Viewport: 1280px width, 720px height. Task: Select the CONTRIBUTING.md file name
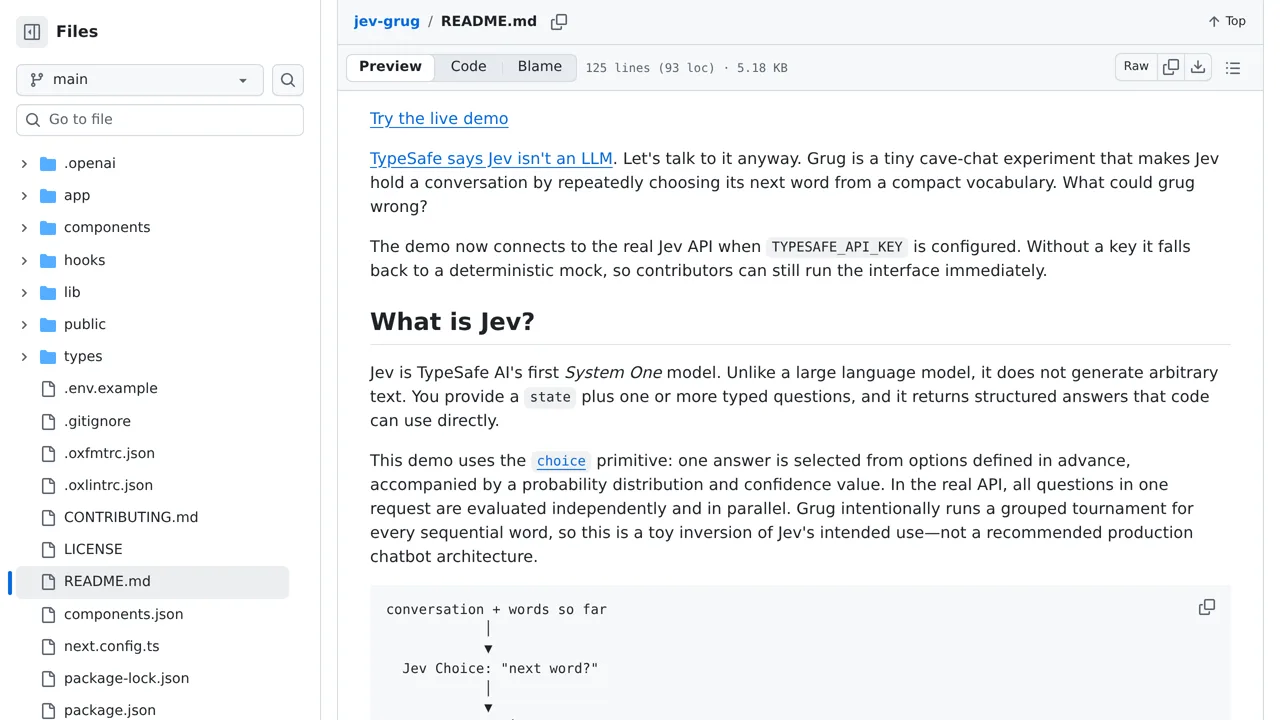coord(131,517)
